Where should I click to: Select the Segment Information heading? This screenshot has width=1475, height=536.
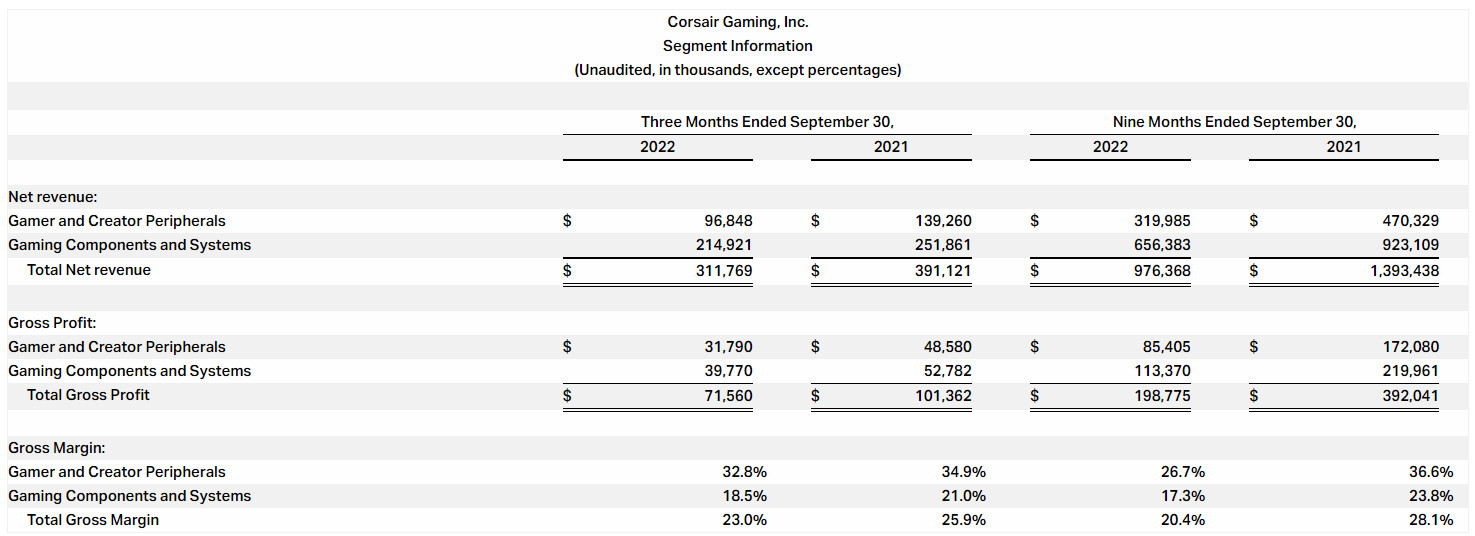[x=738, y=46]
